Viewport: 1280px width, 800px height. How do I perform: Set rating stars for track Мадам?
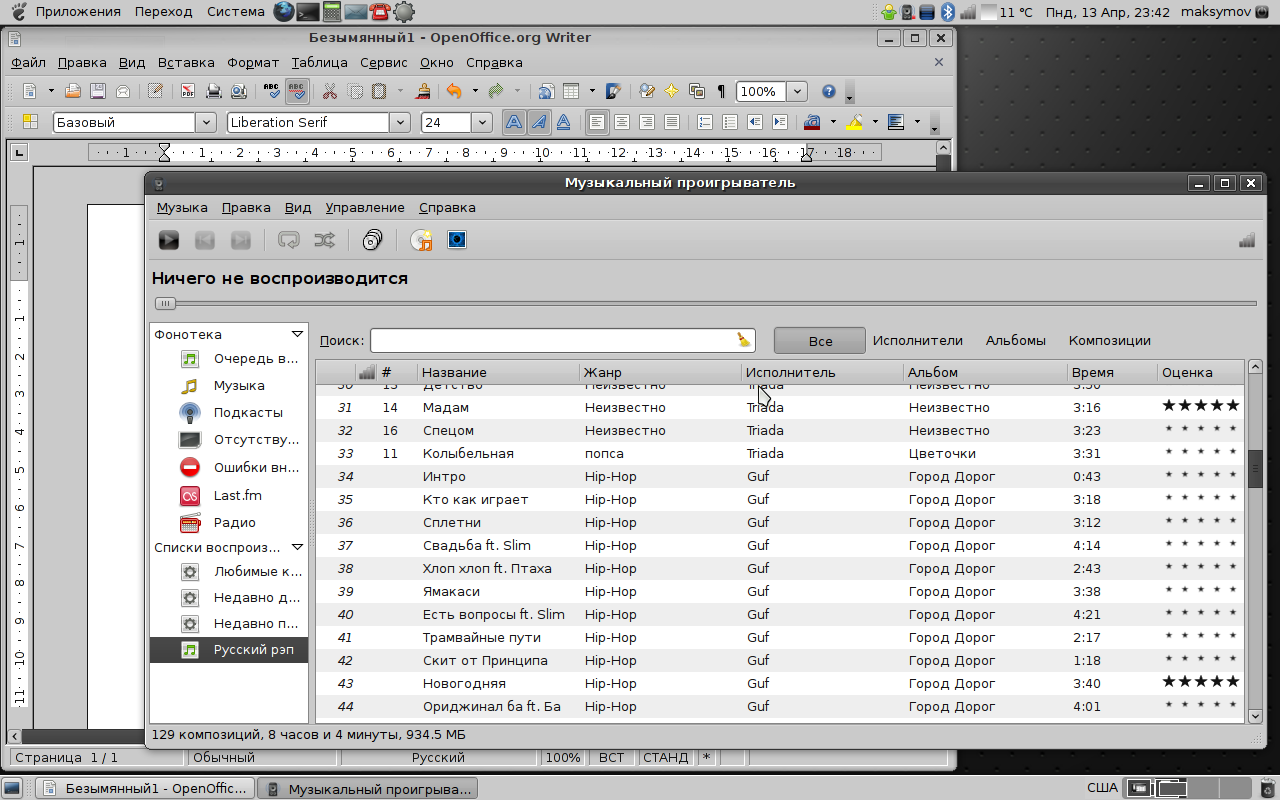pyautogui.click(x=1200, y=406)
